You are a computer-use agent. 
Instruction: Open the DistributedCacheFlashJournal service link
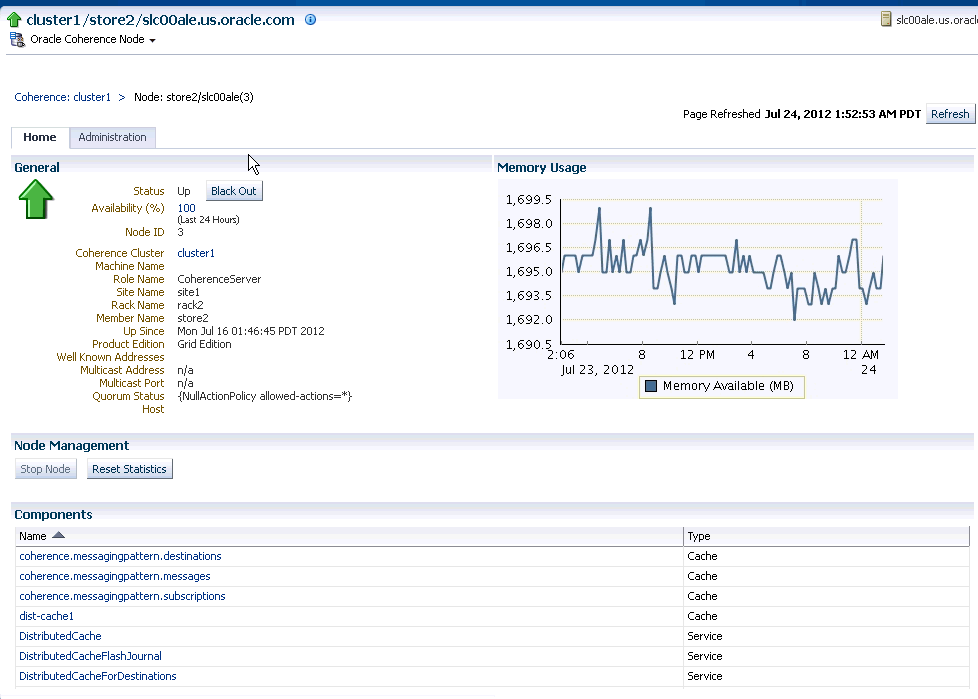point(90,656)
